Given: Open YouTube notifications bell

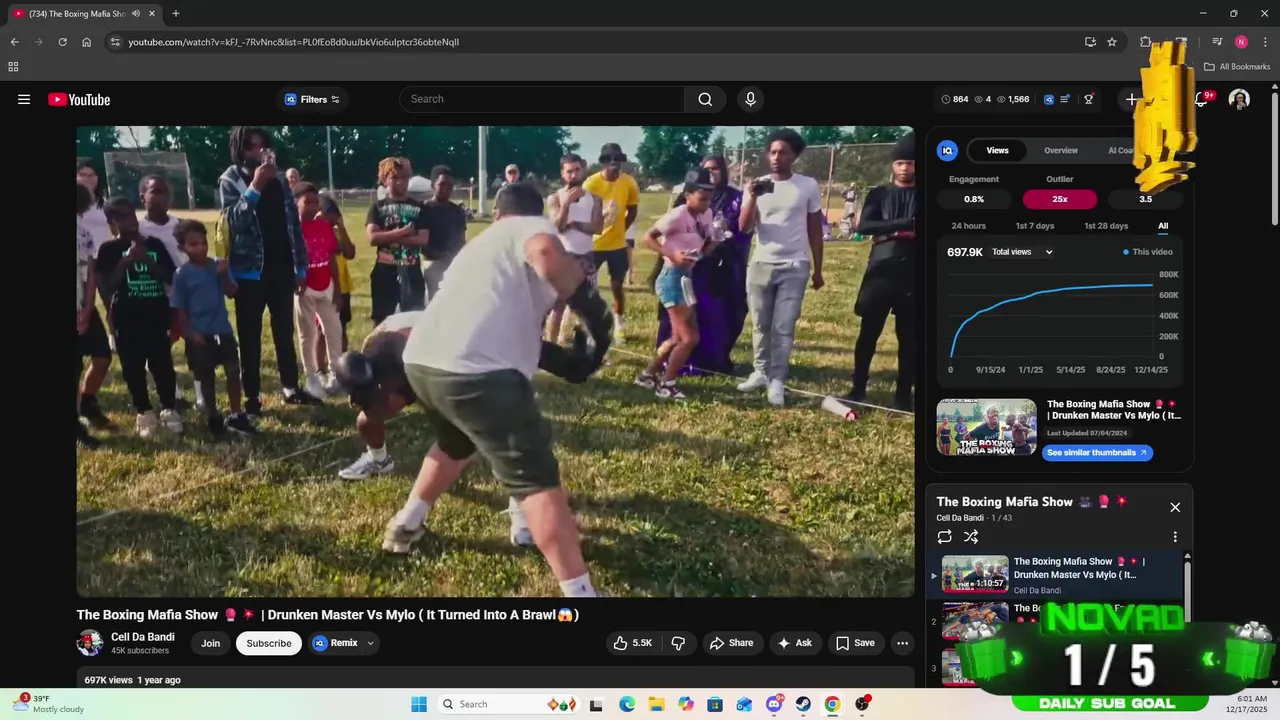Looking at the screenshot, I should pyautogui.click(x=1201, y=99).
